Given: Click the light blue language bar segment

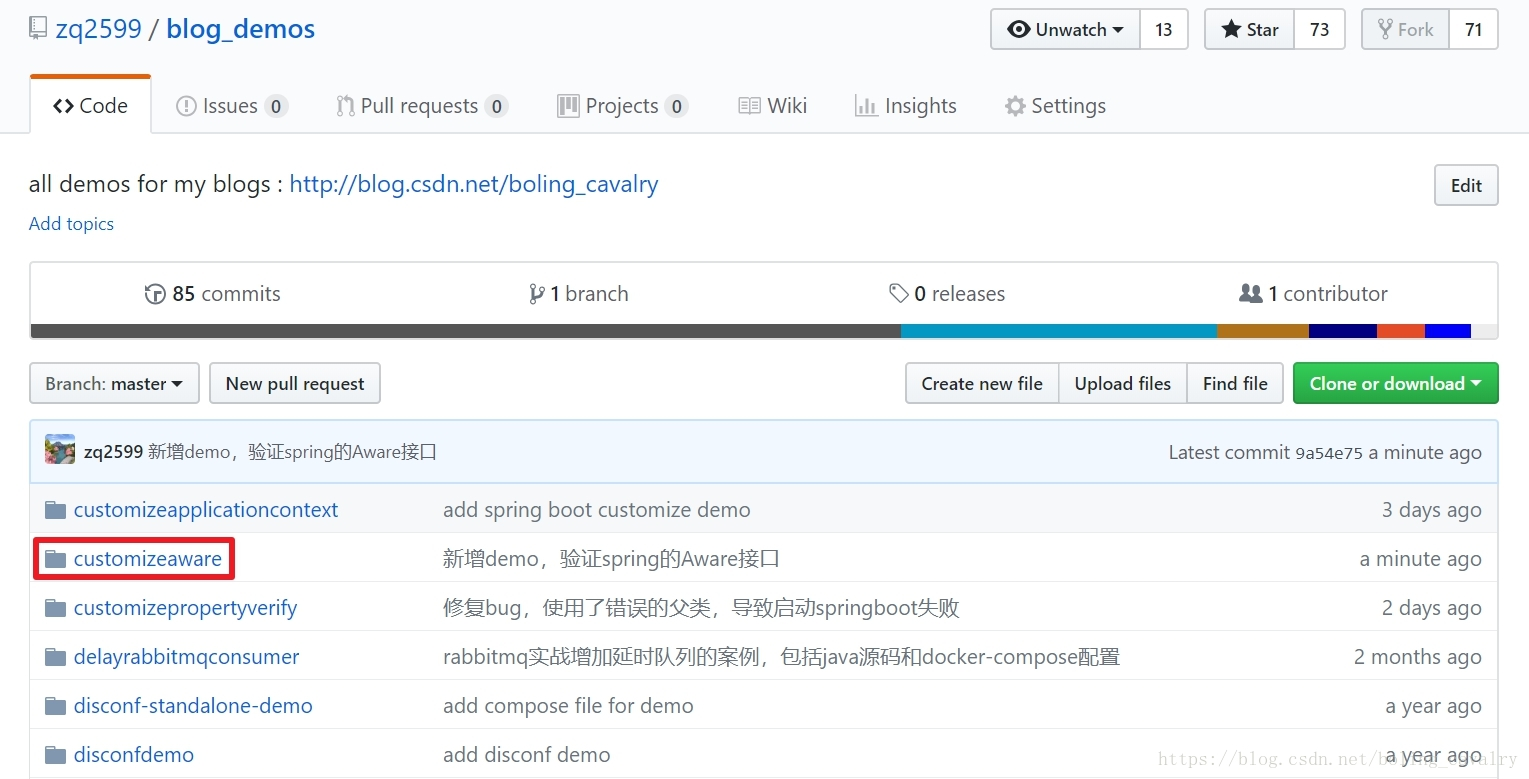Looking at the screenshot, I should [x=1059, y=331].
